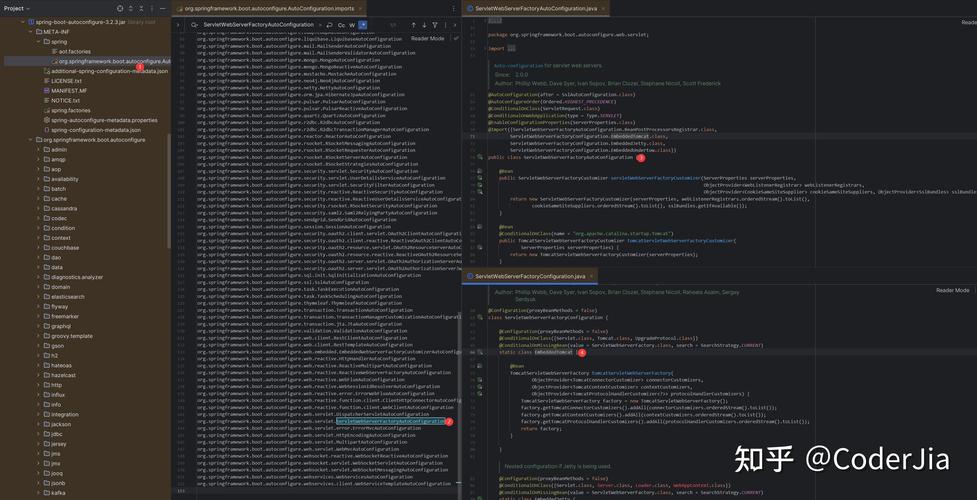Select the hazelcast package
This screenshot has height=500, width=977.
click(64, 375)
